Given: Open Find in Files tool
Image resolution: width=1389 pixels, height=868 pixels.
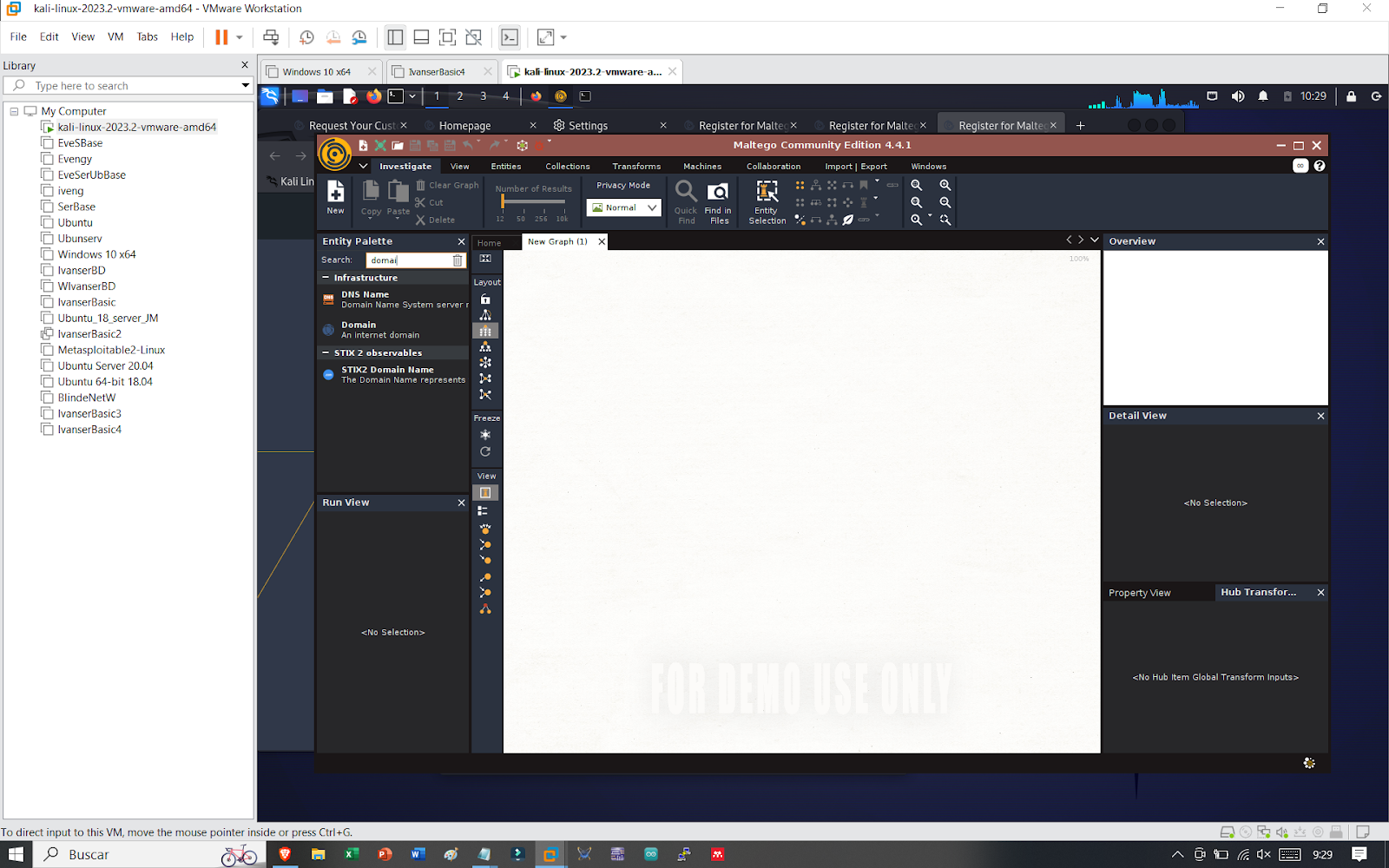Looking at the screenshot, I should pyautogui.click(x=718, y=202).
